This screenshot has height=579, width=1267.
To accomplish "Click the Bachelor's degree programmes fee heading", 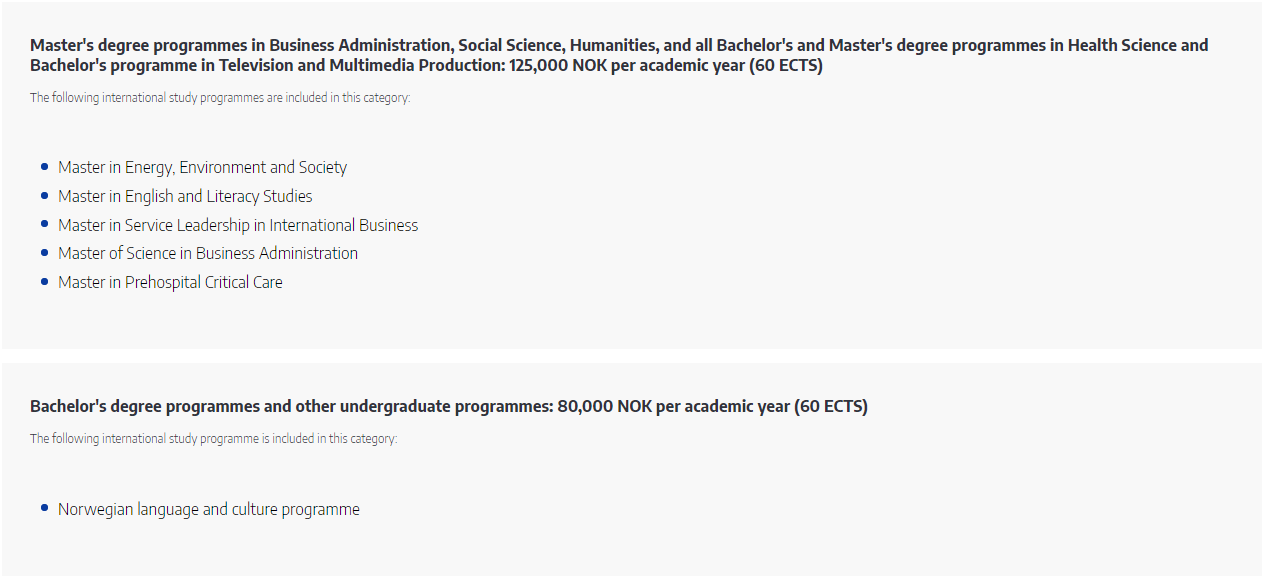I will coord(449,407).
